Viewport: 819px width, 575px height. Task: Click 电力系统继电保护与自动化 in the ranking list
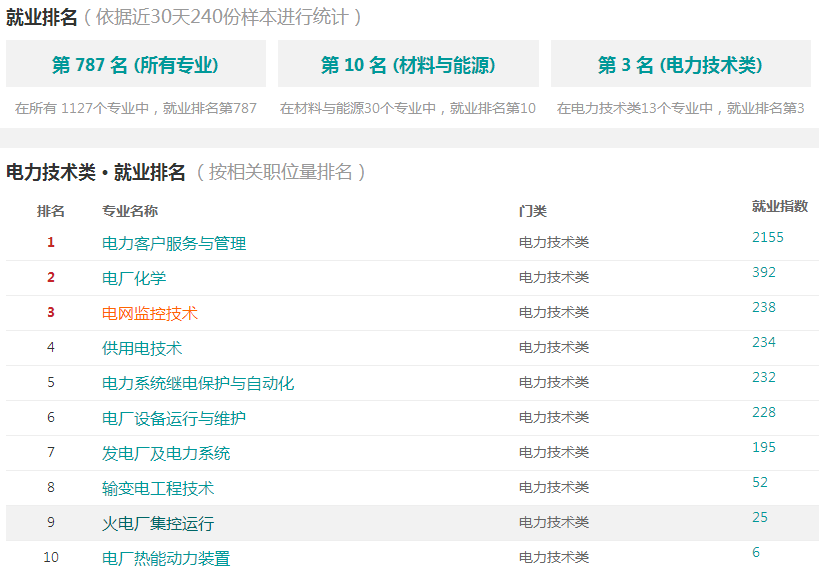pos(198,383)
